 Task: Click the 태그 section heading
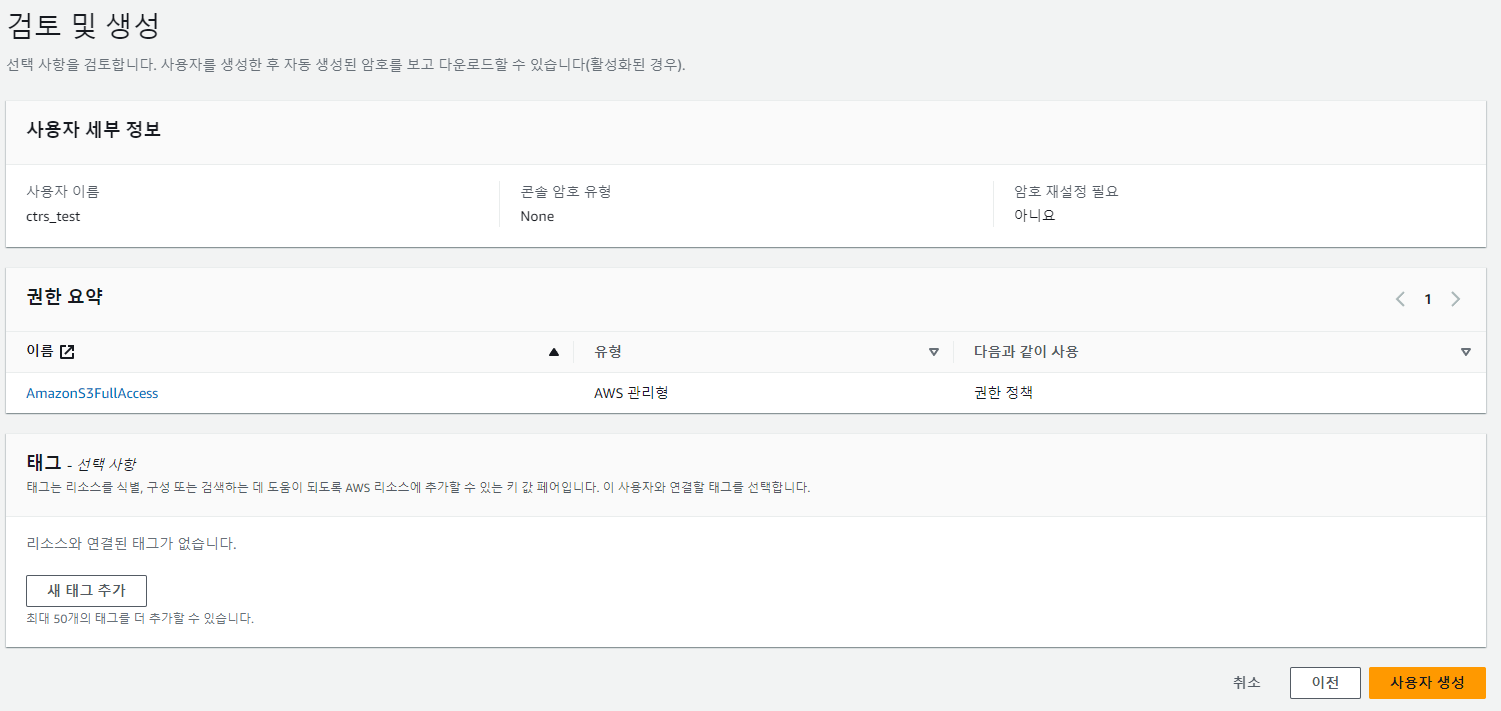(x=44, y=463)
